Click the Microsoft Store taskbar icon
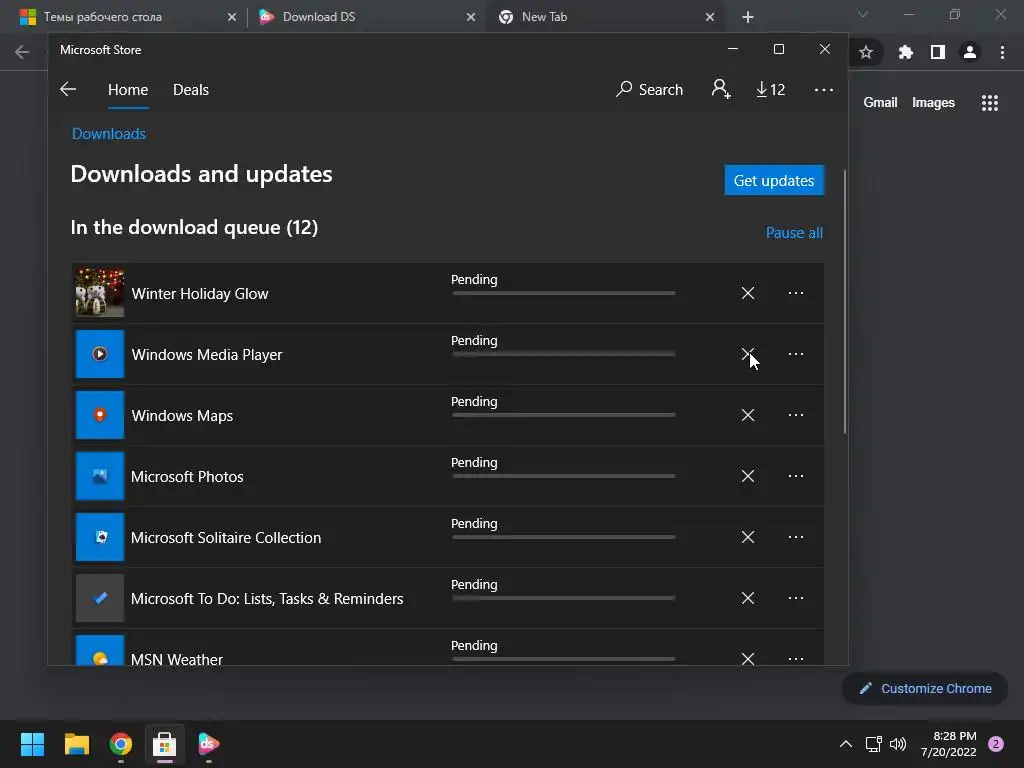The height and width of the screenshot is (768, 1024). (165, 744)
